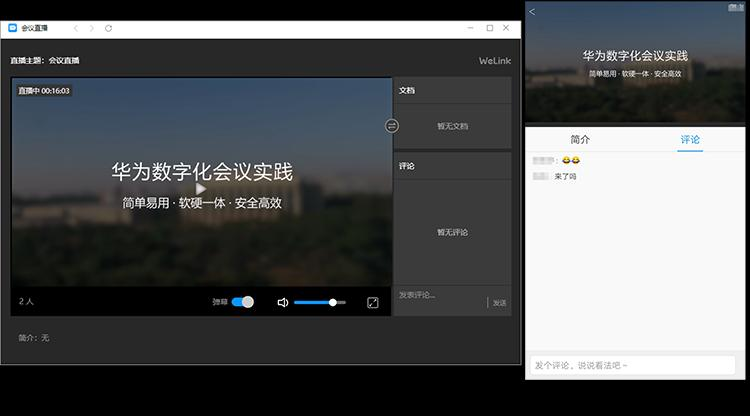Screen dimensions: 750x416
Task: Click the 暂无评论 placeholder text
Action: click(x=452, y=232)
